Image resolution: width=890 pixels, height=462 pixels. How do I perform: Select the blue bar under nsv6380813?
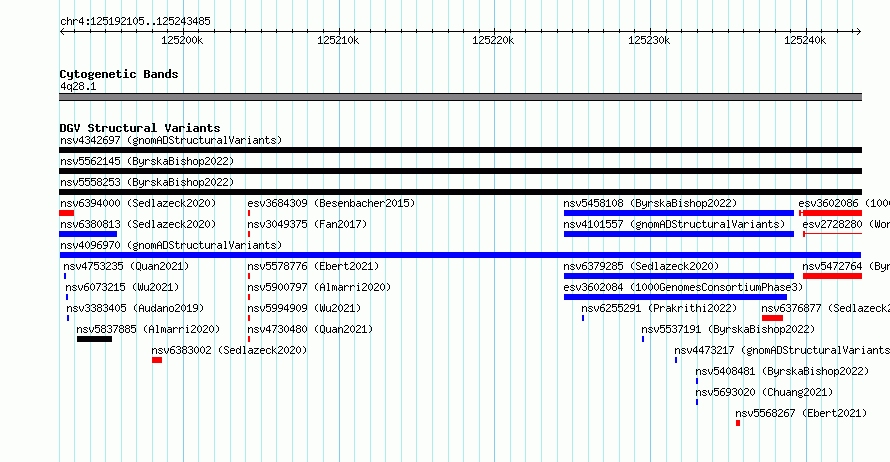88,234
